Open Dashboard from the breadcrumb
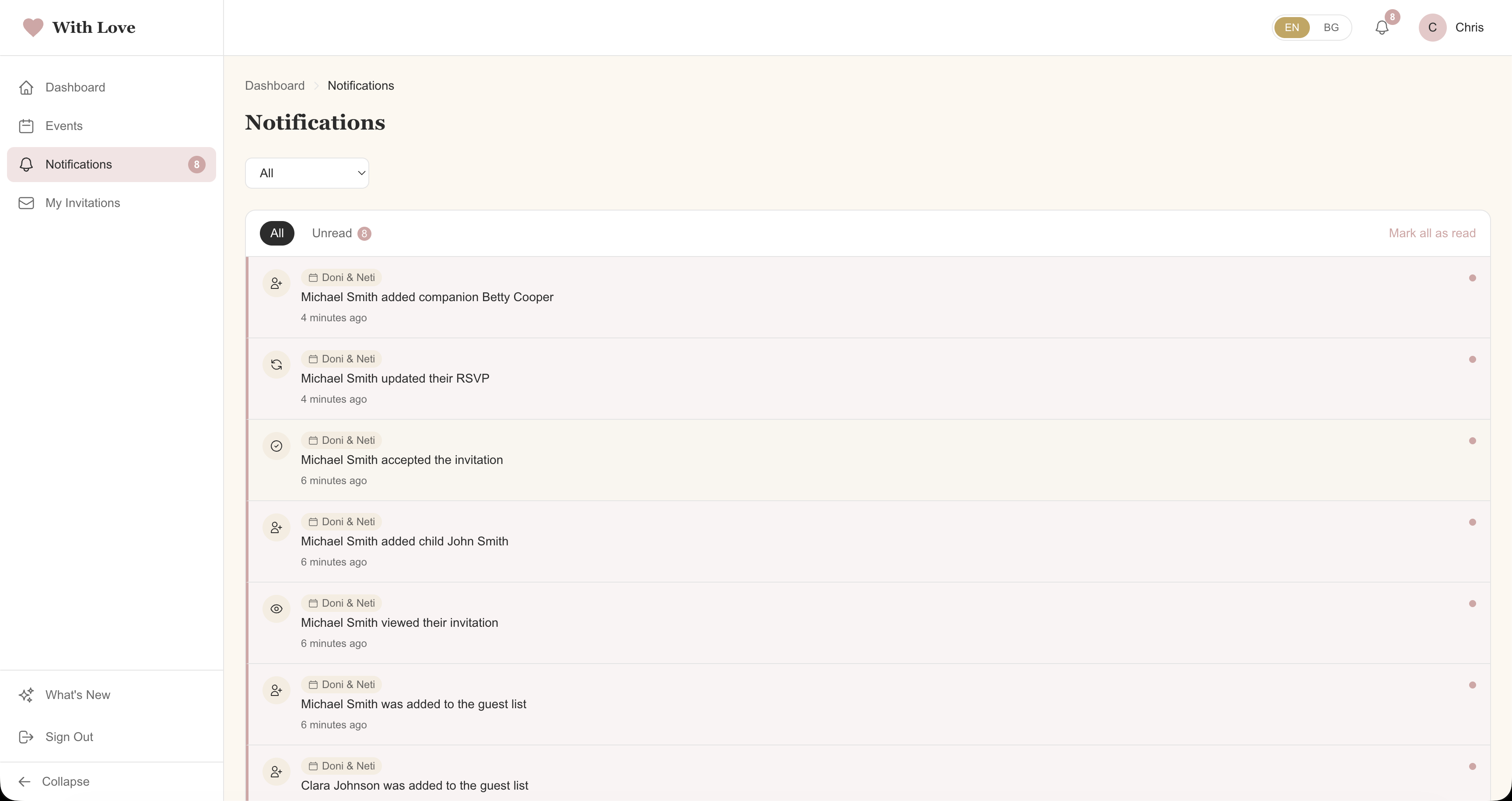 click(x=275, y=85)
